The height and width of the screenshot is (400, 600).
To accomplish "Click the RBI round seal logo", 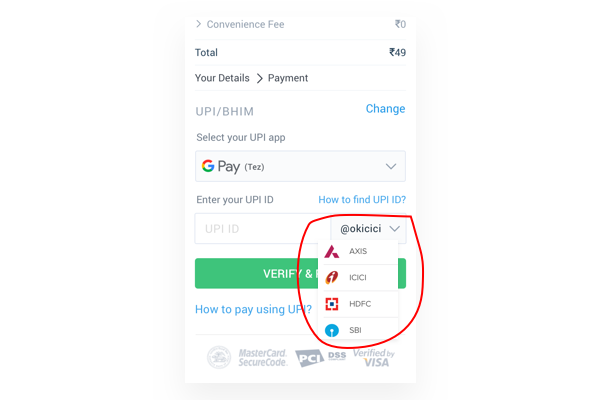I will 219,357.
